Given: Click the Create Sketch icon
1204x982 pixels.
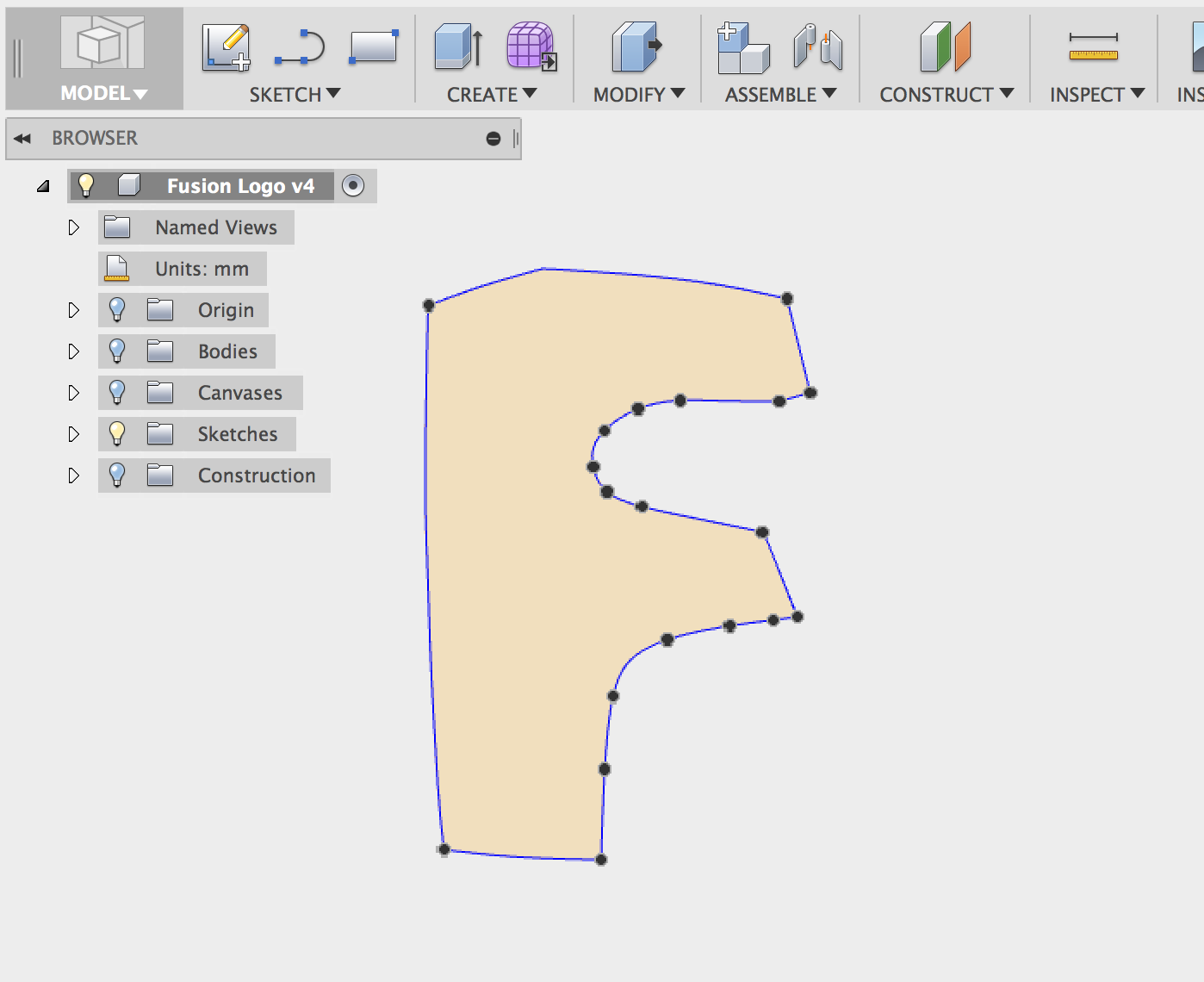Looking at the screenshot, I should point(227,47).
